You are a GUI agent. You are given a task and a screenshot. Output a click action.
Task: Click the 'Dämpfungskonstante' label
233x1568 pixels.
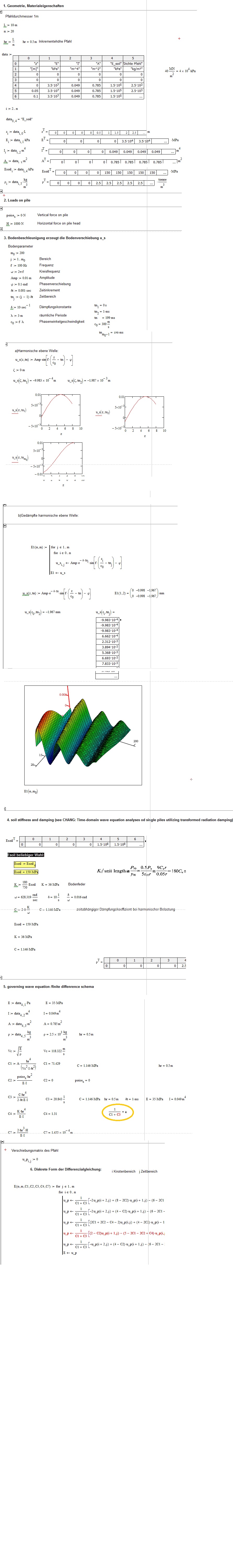[55, 307]
